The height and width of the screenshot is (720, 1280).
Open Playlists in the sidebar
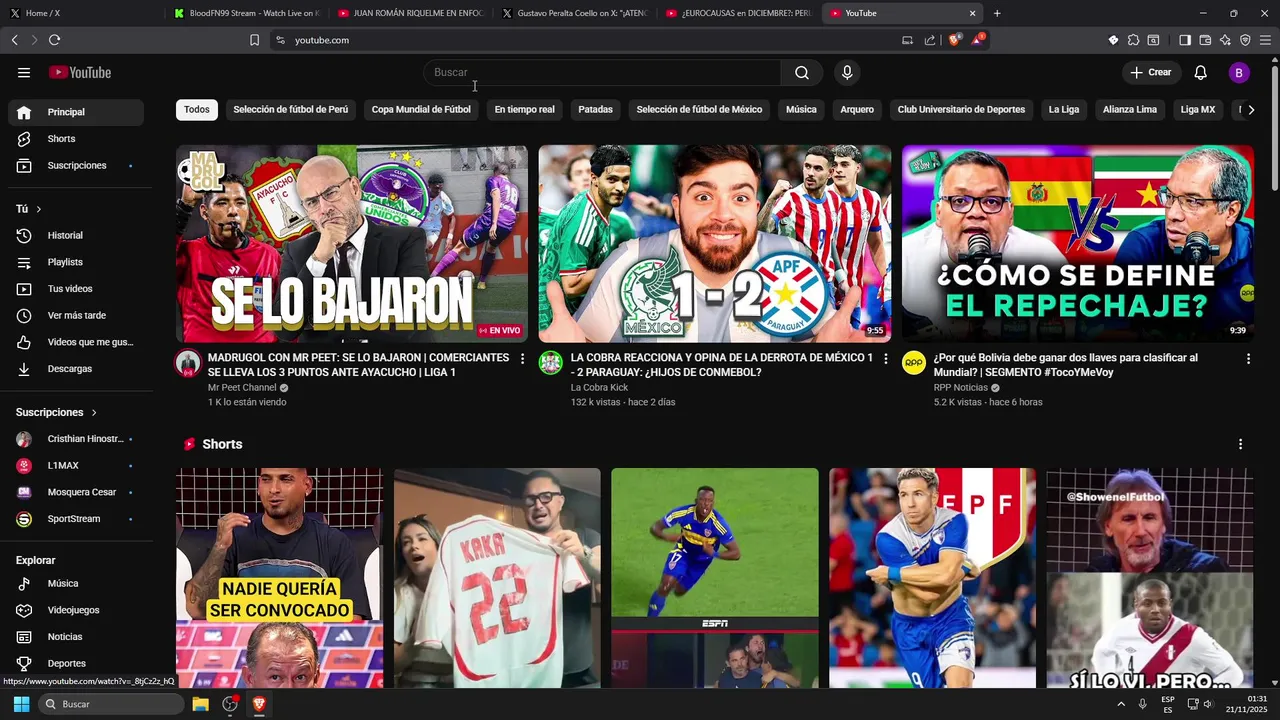coord(75,262)
